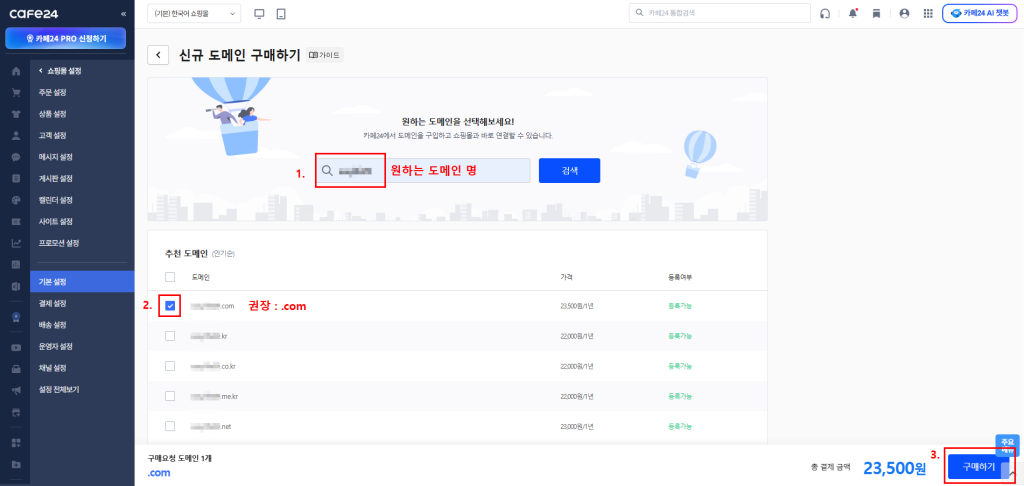Screen dimensions: 1024x486
Task: Open the palette design icon
Action: coord(16,200)
